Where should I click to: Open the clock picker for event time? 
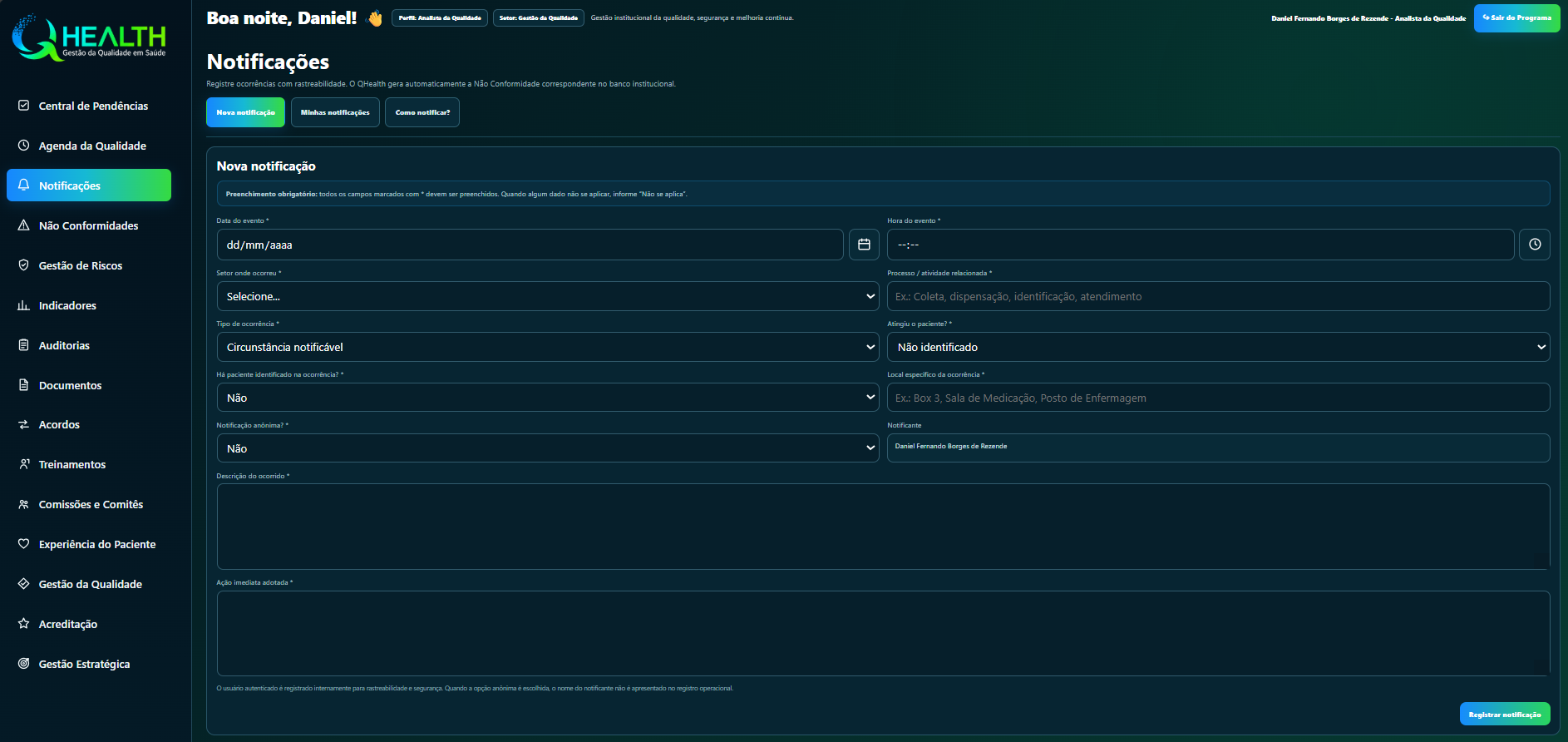1535,245
